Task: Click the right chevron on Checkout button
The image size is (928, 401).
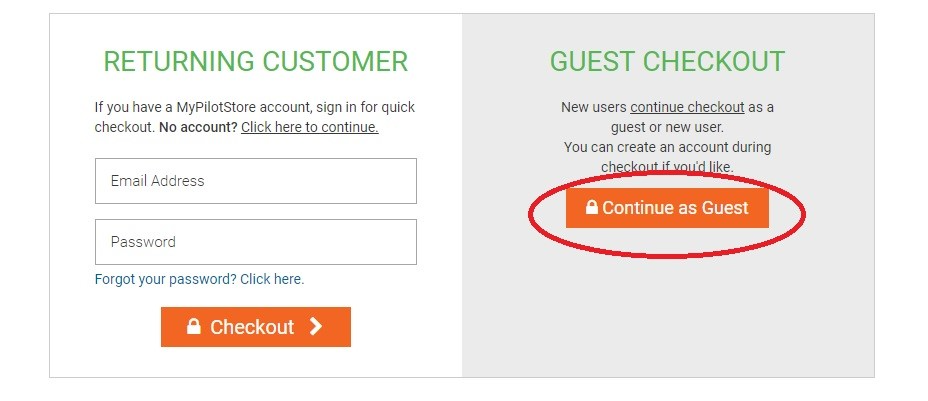Action: (316, 327)
